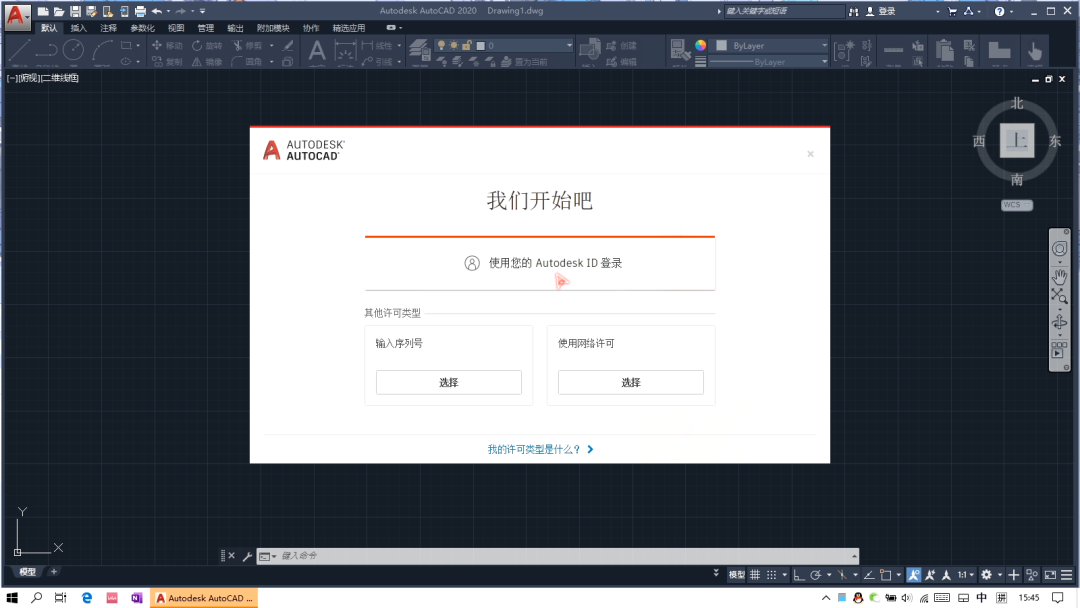Click the New drawing icon in Quick Access toolbar
The height and width of the screenshot is (608, 1080).
[43, 11]
